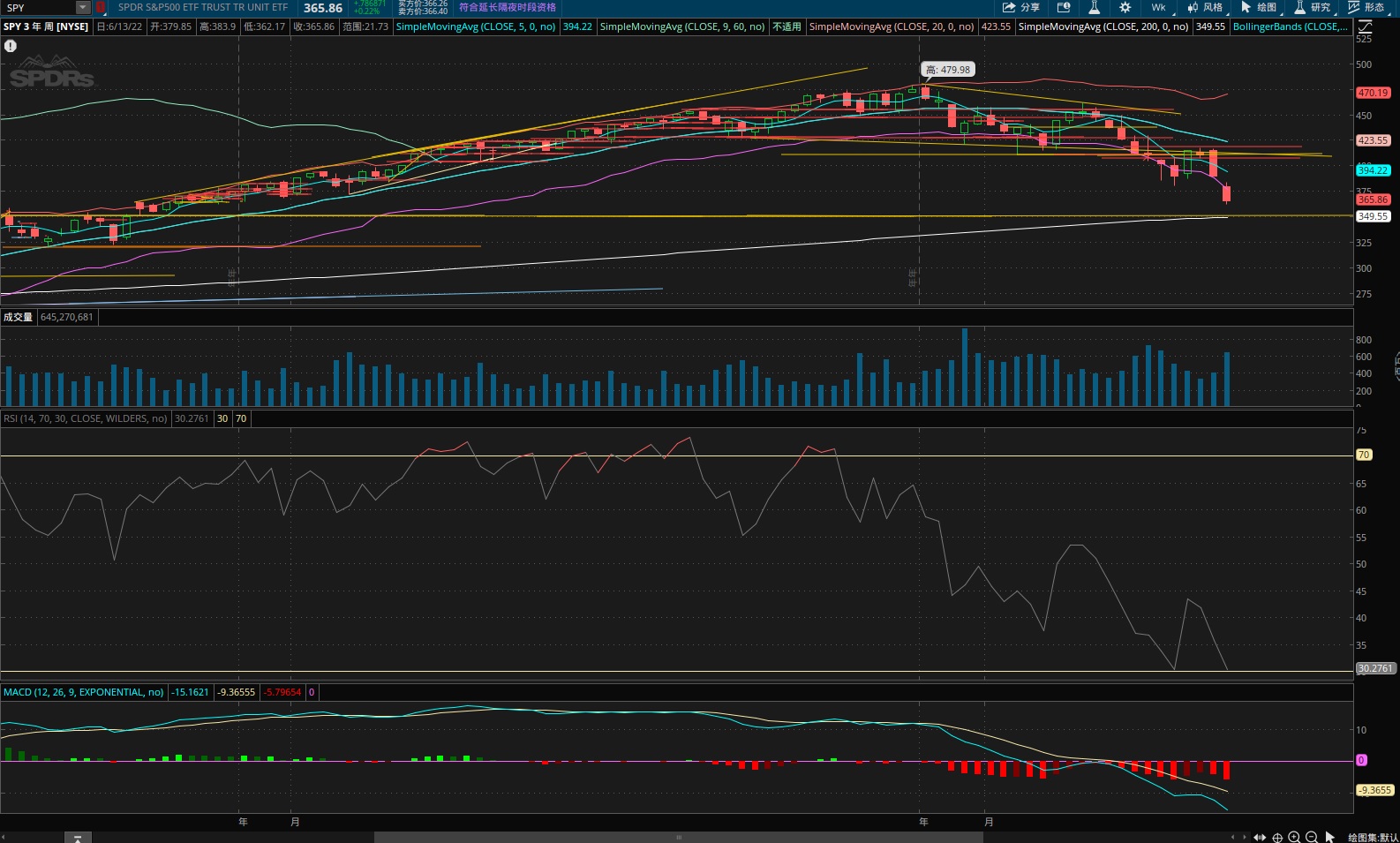1400x843 pixels.
Task: Click the SPY 3 年 周 [NYSE] chart label
Action: click(46, 26)
